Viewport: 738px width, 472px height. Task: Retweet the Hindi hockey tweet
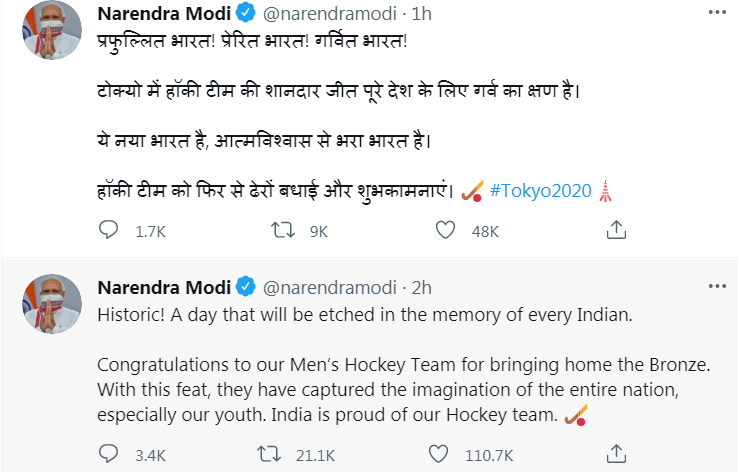point(283,232)
